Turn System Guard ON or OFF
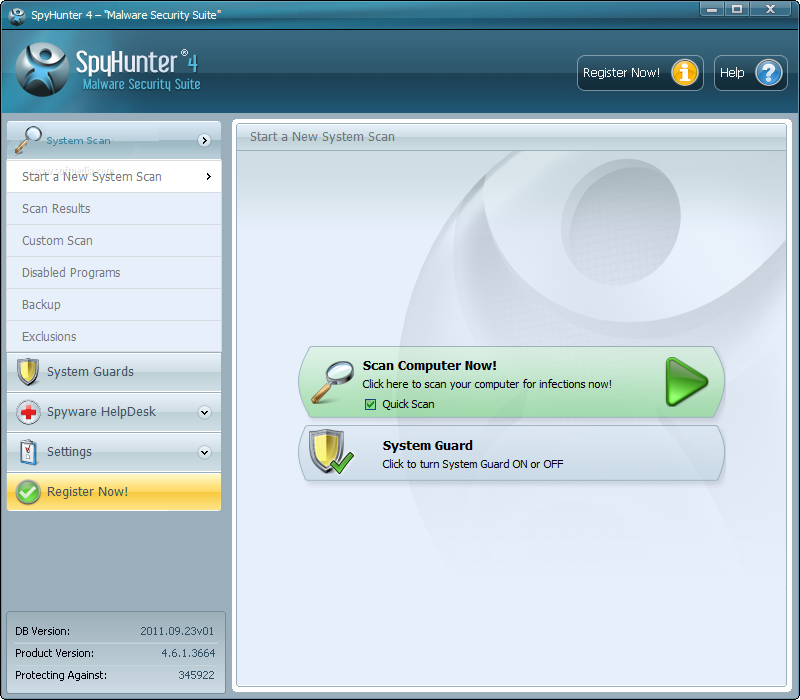Screen dimensions: 800x700 (510, 452)
